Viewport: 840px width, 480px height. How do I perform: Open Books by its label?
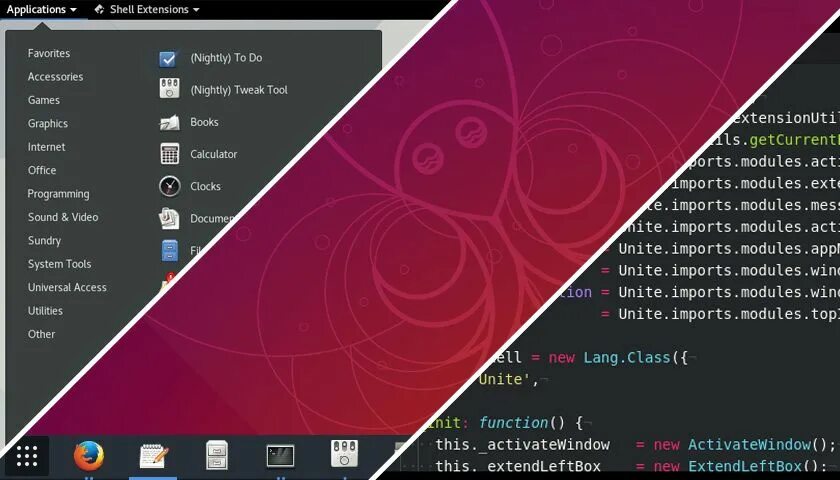tap(204, 122)
